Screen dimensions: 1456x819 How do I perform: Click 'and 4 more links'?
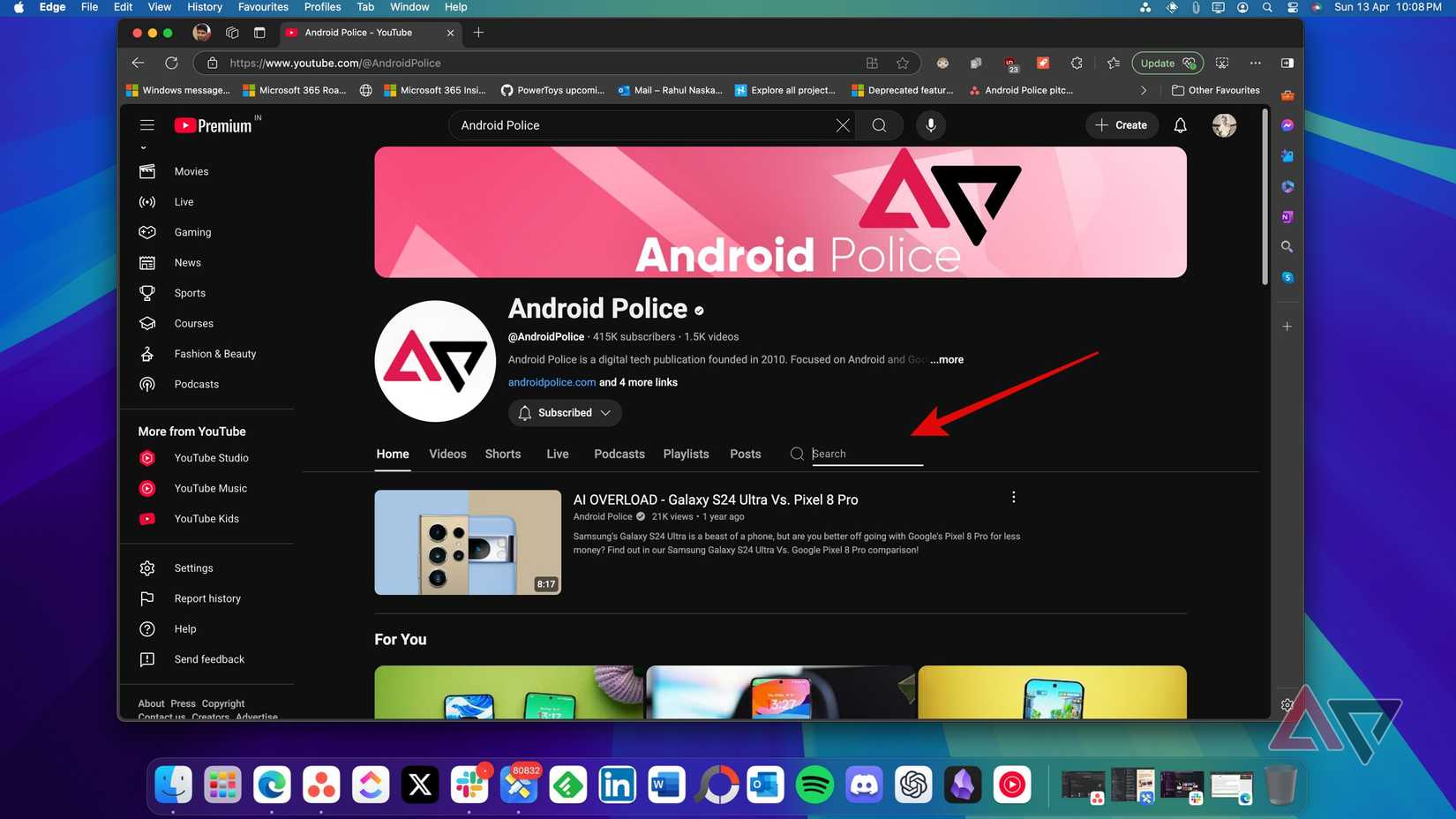[x=638, y=382]
